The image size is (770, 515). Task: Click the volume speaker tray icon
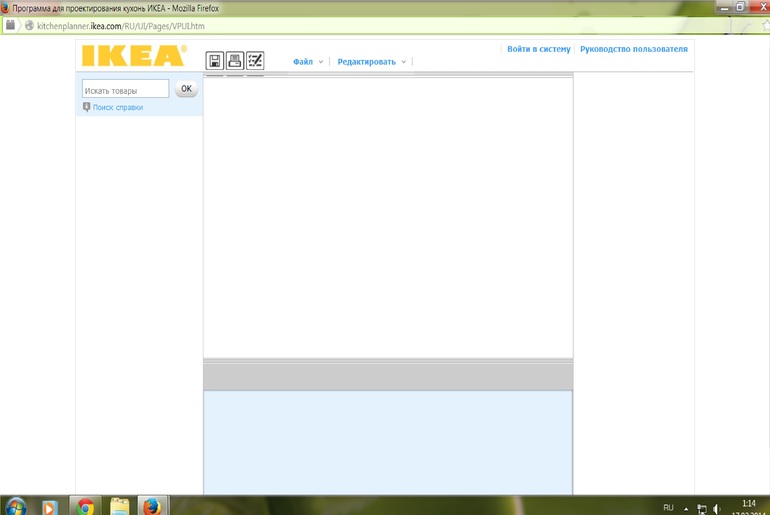click(x=717, y=508)
